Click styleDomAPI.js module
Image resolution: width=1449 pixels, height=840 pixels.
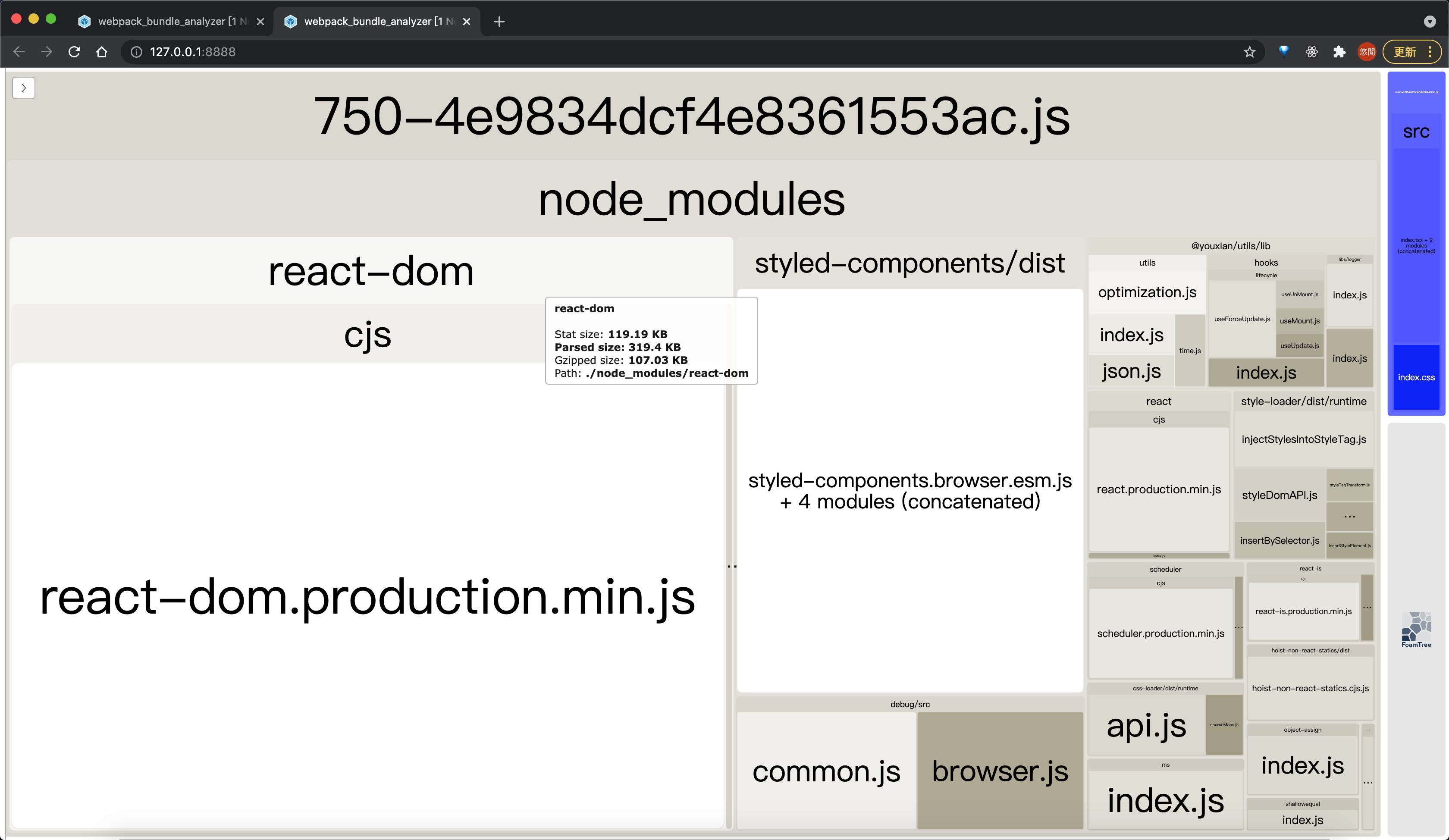coord(1280,495)
